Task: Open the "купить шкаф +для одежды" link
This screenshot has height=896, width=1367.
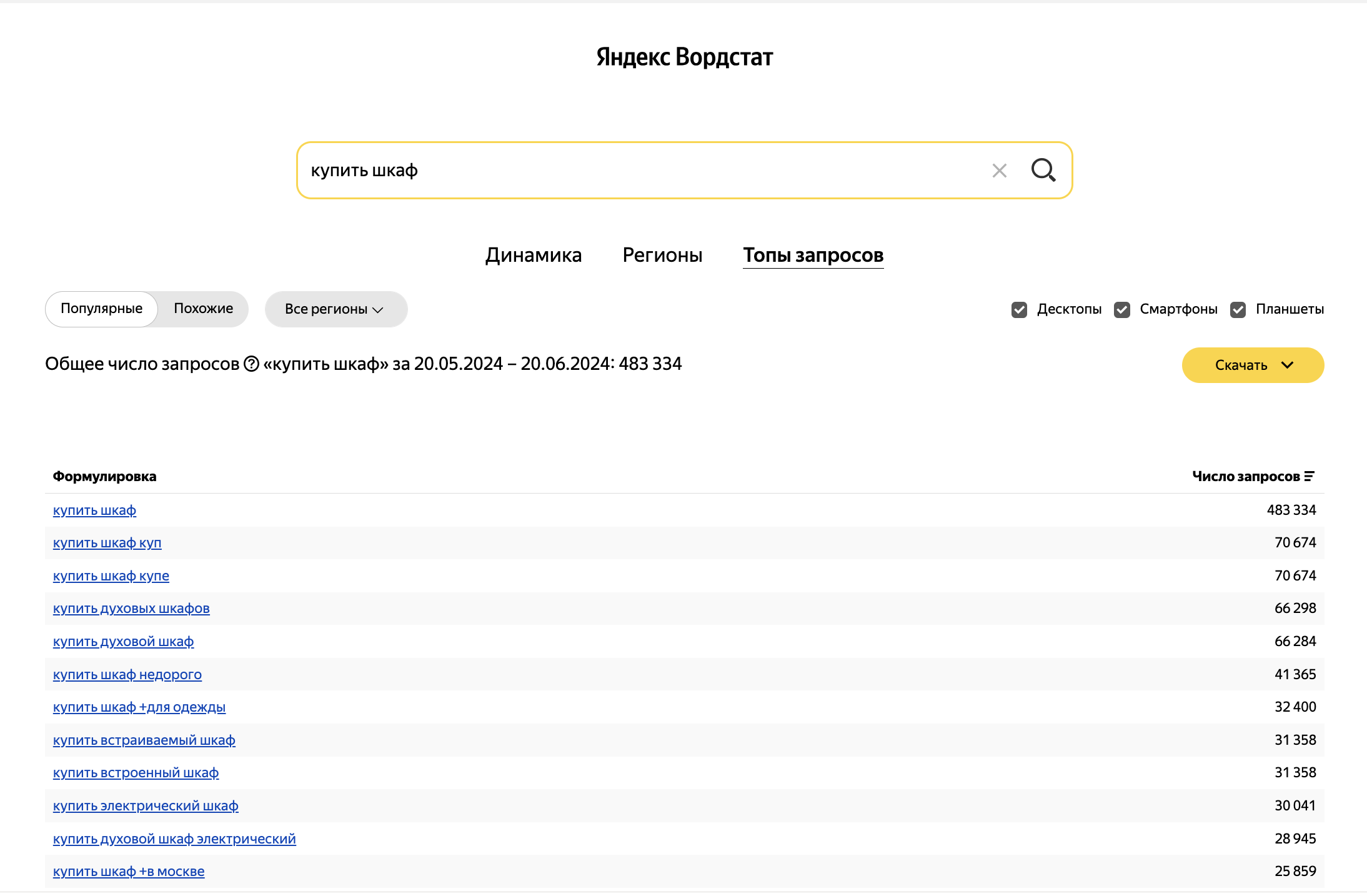Action: click(139, 707)
